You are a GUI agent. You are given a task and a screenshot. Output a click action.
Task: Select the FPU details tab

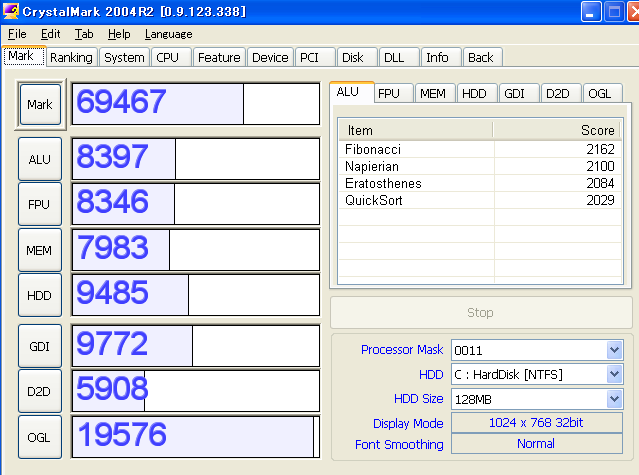click(x=394, y=94)
